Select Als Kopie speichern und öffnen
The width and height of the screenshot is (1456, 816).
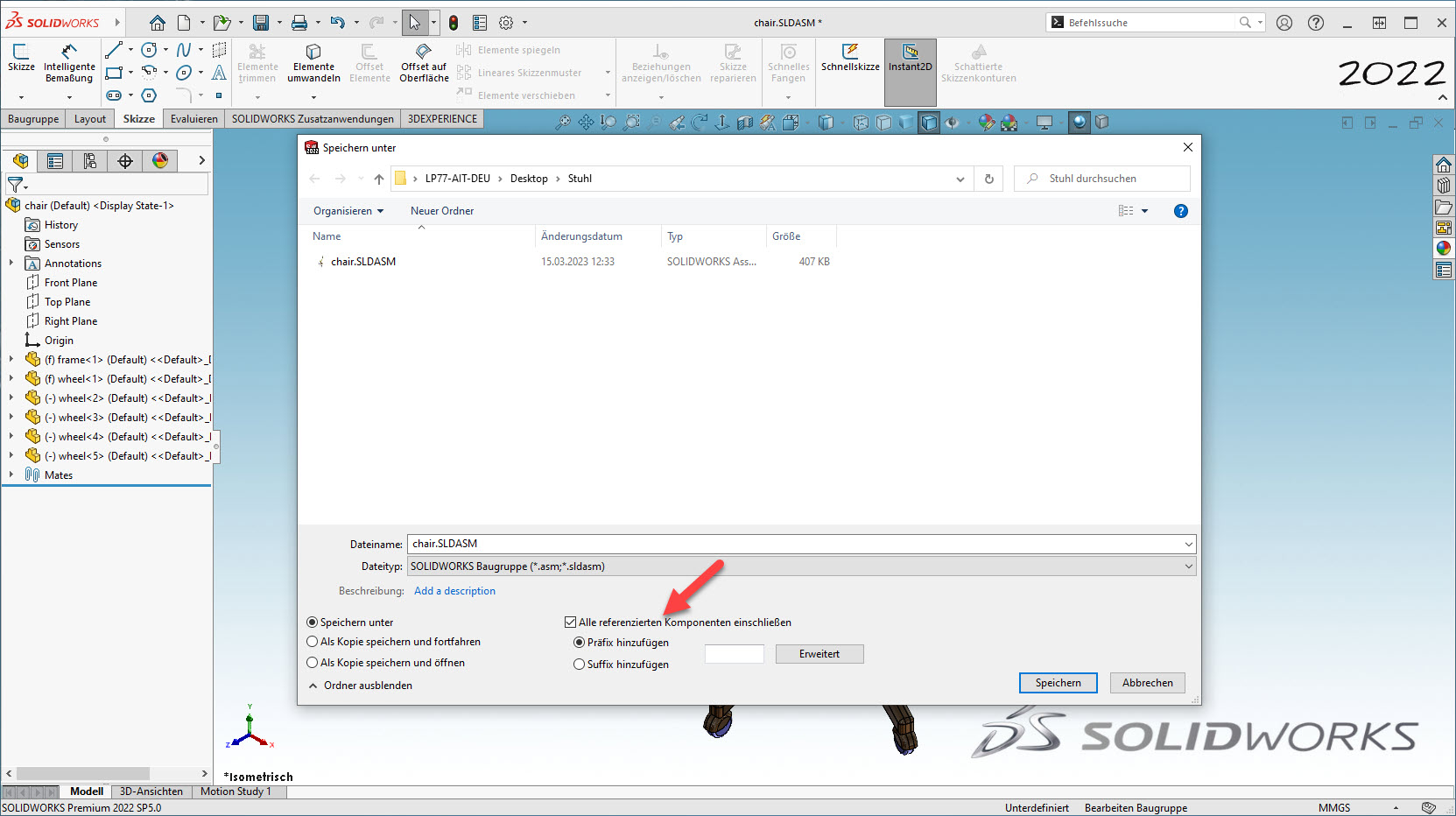tap(312, 663)
